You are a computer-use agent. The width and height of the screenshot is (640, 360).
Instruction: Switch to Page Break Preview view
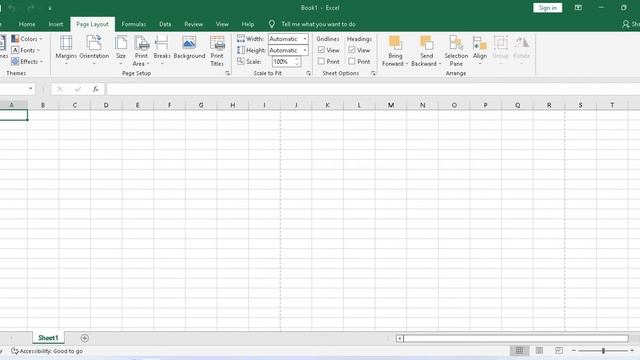[559, 350]
